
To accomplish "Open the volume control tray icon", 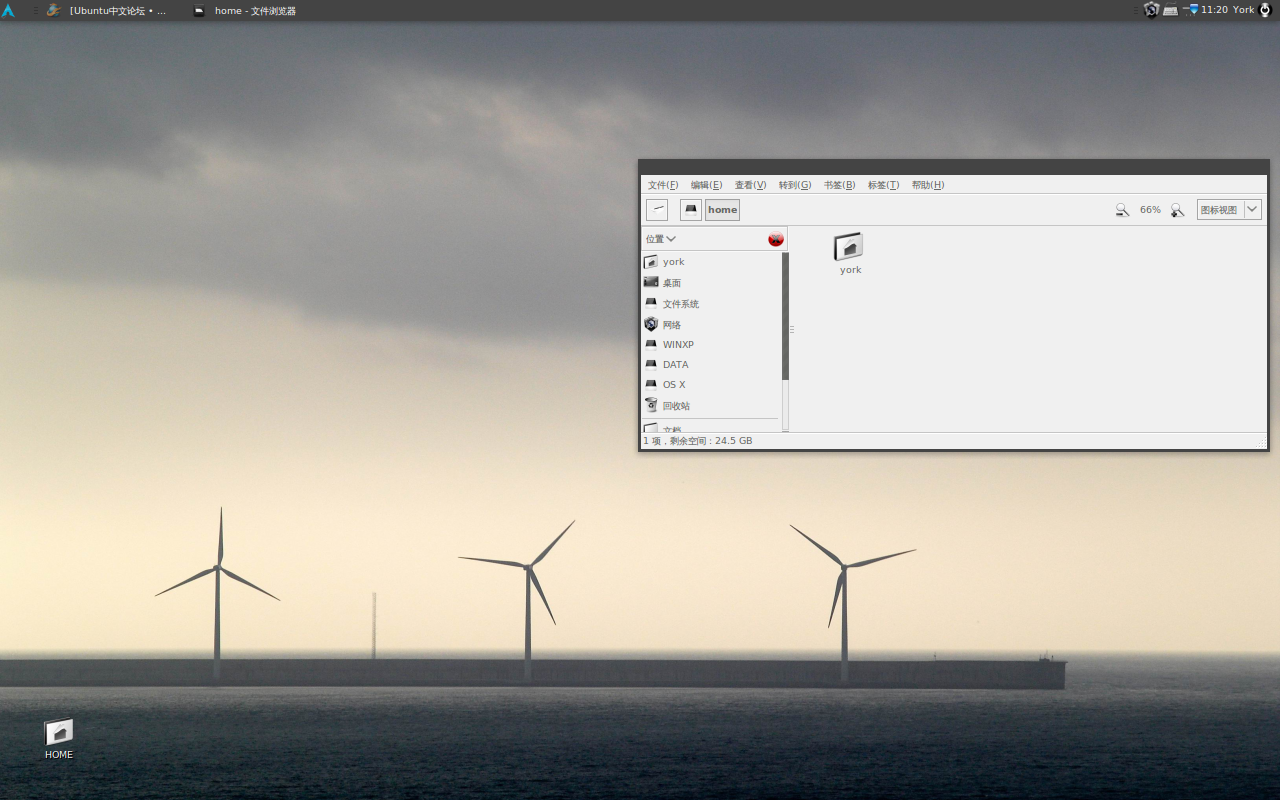I will 1190,10.
